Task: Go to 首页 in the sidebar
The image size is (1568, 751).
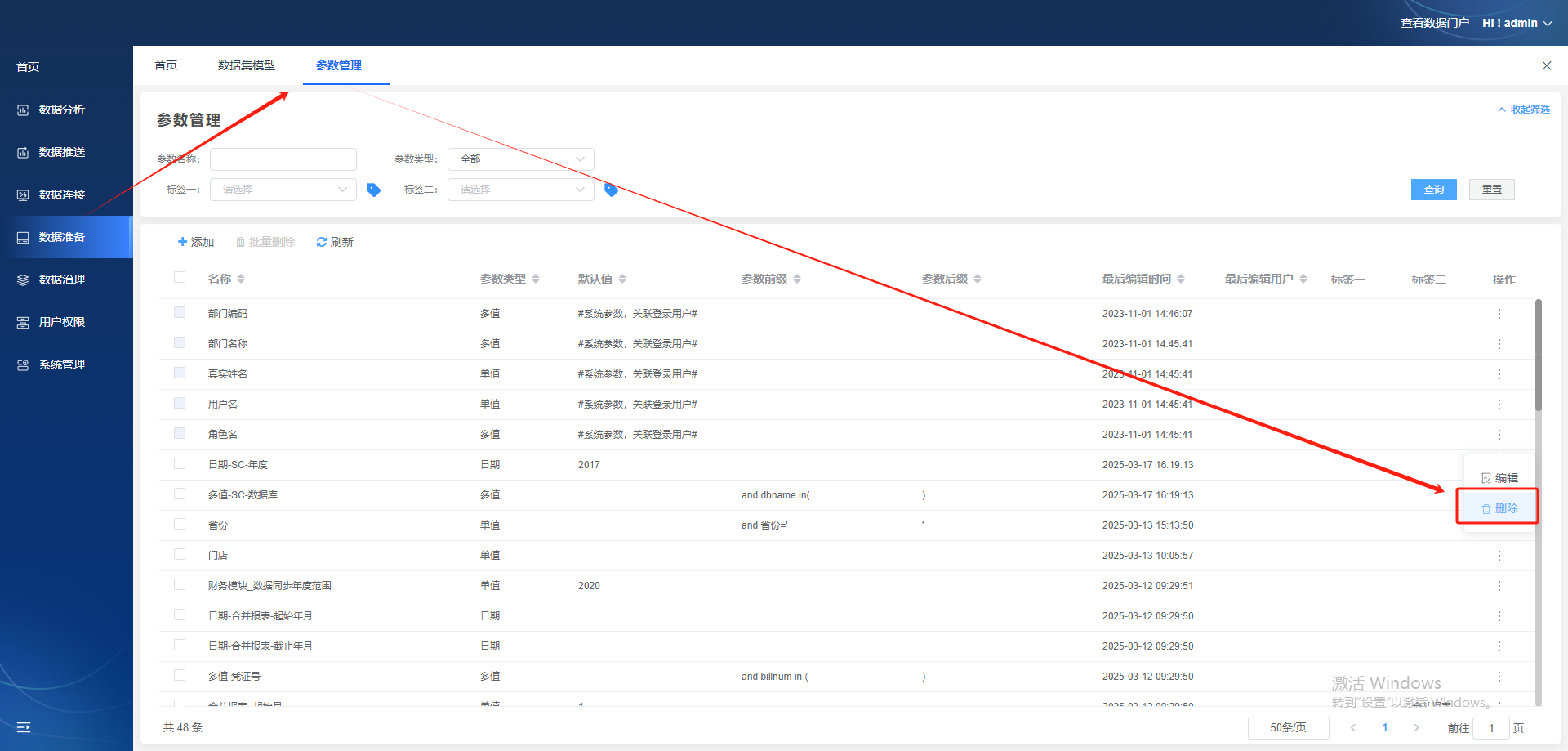Action: [28, 67]
